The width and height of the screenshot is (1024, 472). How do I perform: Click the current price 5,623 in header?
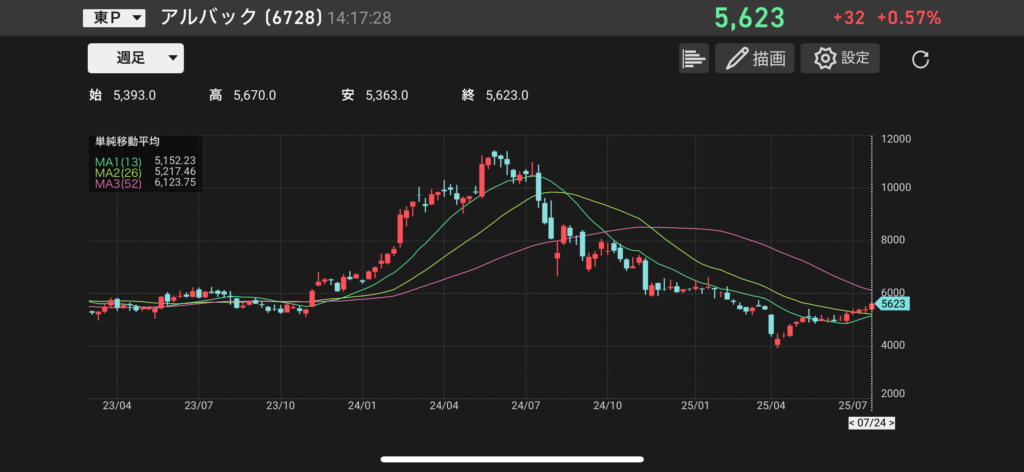[748, 18]
